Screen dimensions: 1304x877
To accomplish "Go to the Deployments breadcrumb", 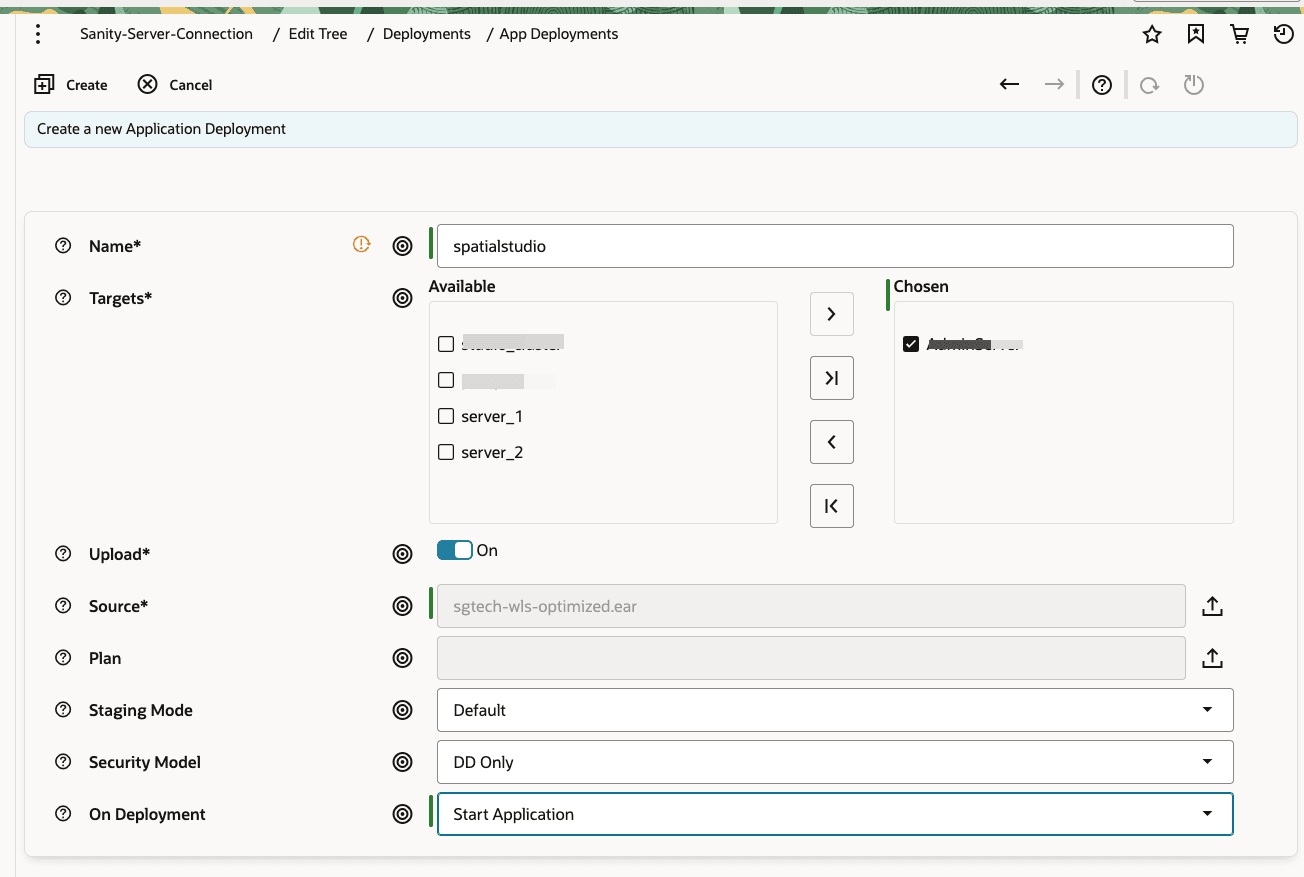I will [x=426, y=34].
